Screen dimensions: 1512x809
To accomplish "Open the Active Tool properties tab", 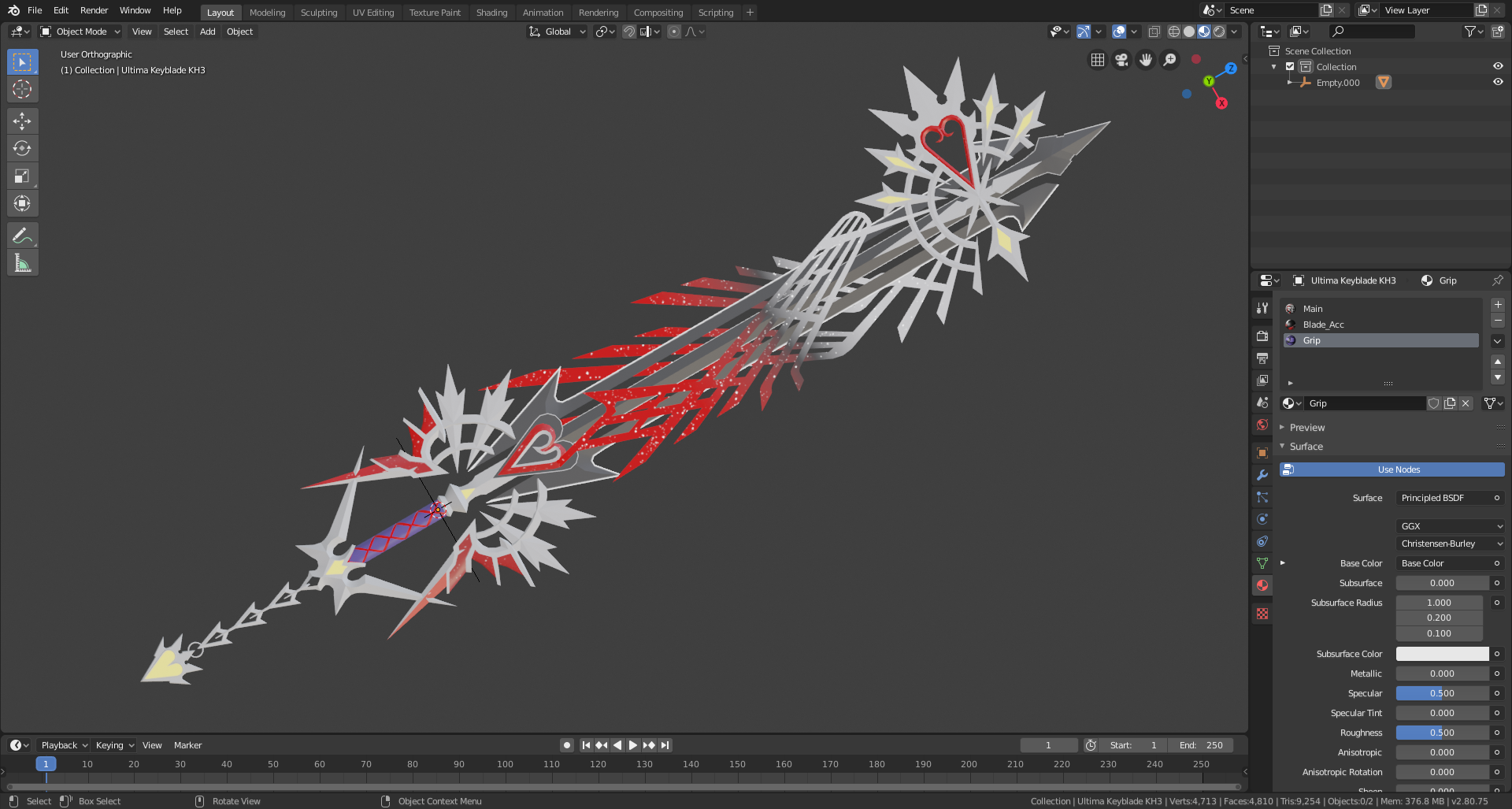I will click(1262, 308).
